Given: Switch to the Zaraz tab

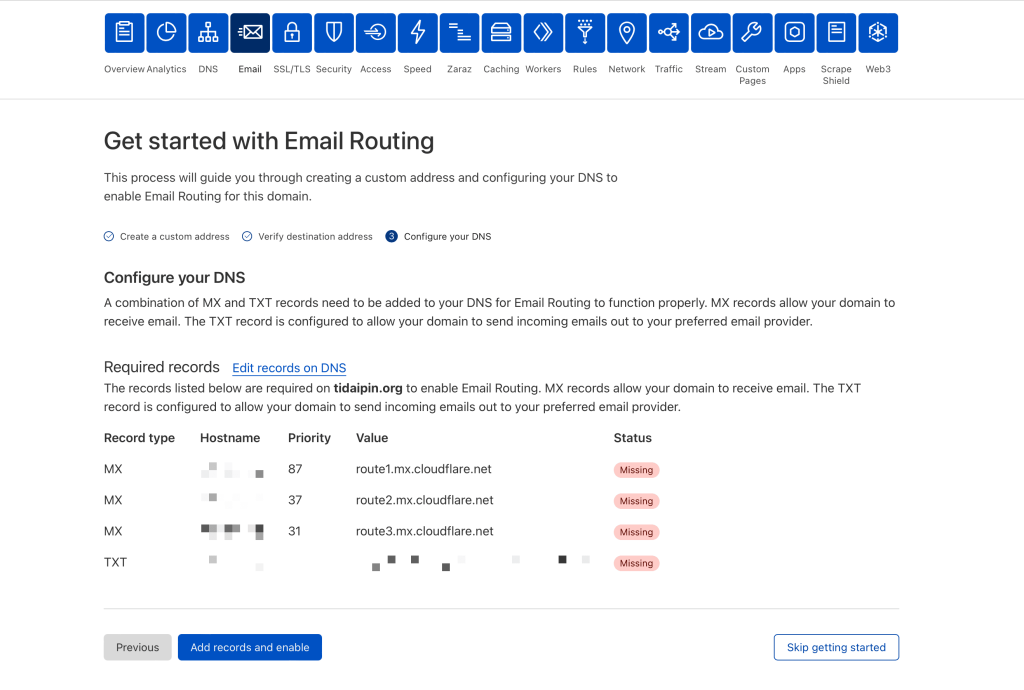Looking at the screenshot, I should click(459, 33).
